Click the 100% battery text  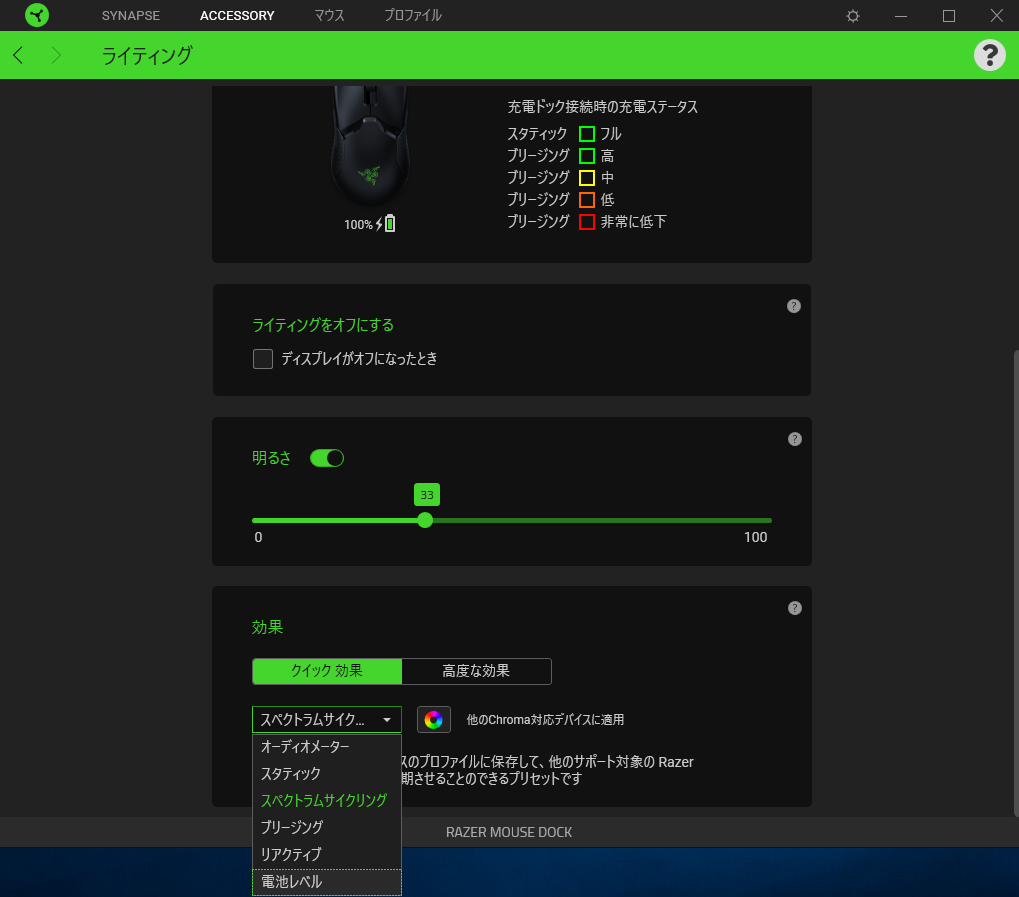pos(358,224)
